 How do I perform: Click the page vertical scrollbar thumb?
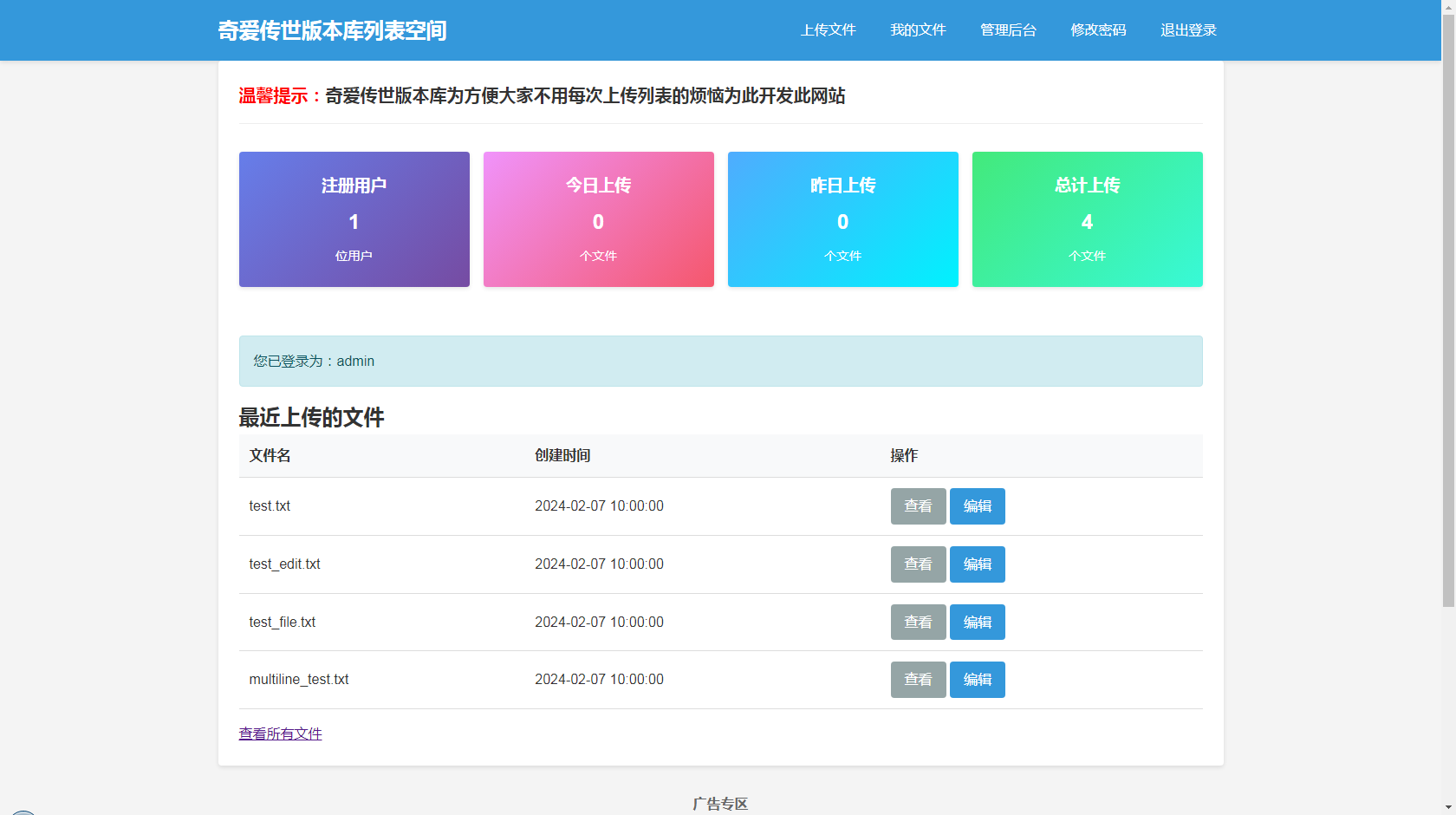pyautogui.click(x=1448, y=303)
